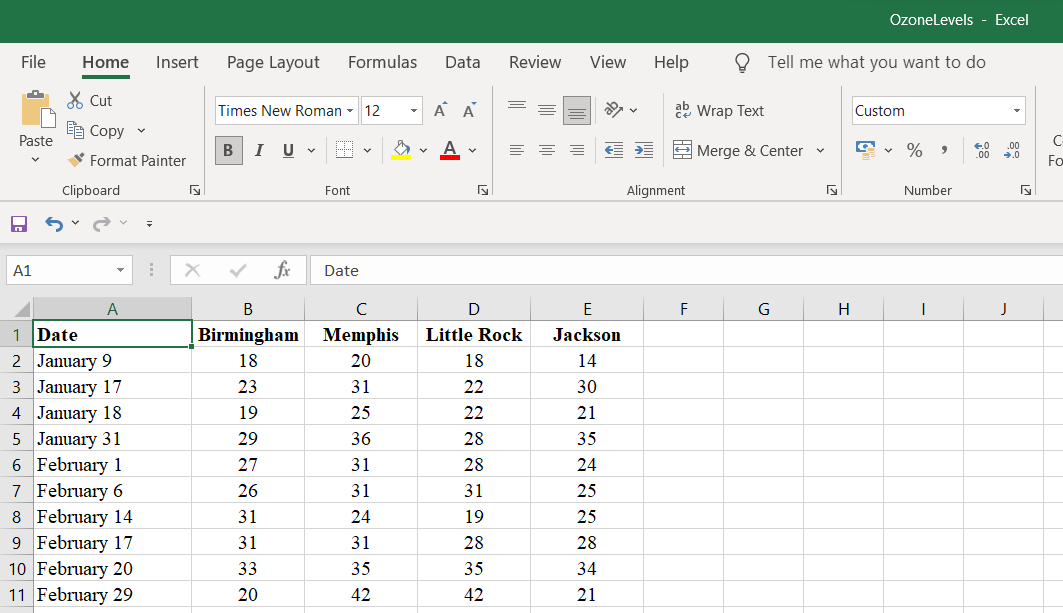Open the font name dropdown
This screenshot has width=1063, height=613.
(x=350, y=111)
